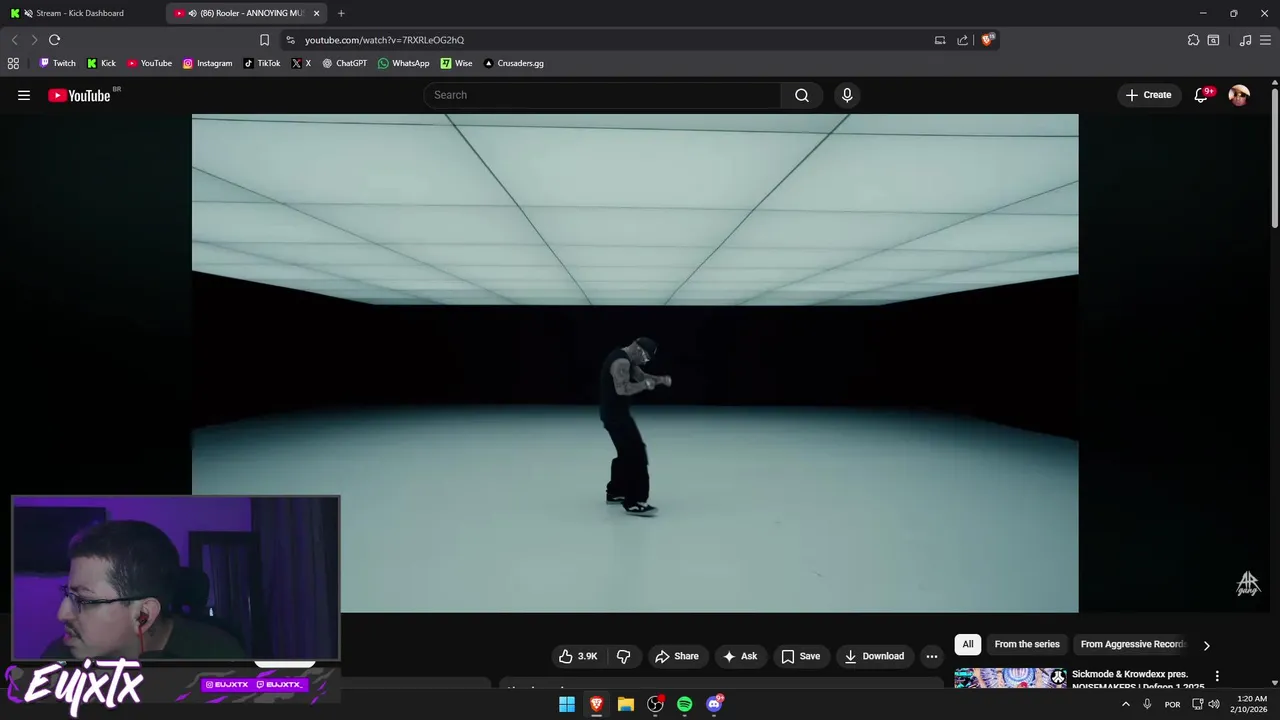
Task: Show more filter chips with the arrow
Action: click(1206, 645)
